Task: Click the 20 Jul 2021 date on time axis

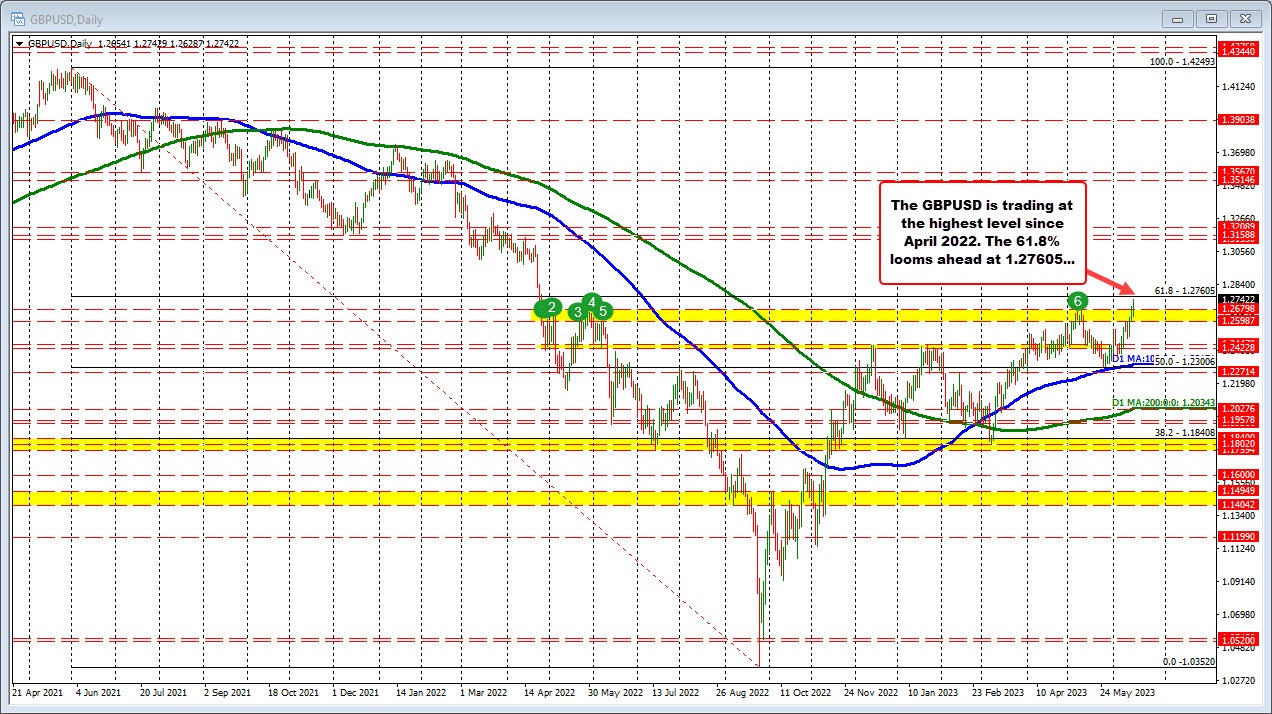Action: tap(163, 691)
